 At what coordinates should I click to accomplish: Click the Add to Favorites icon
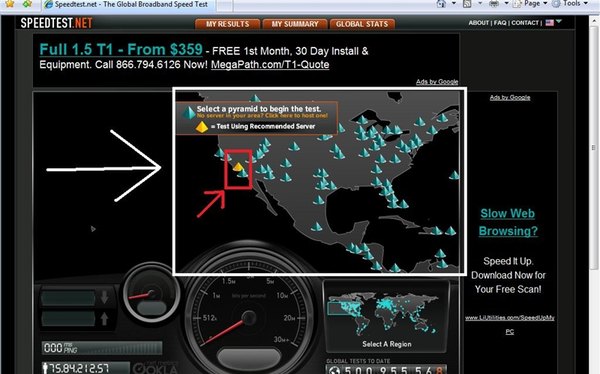[27, 4]
